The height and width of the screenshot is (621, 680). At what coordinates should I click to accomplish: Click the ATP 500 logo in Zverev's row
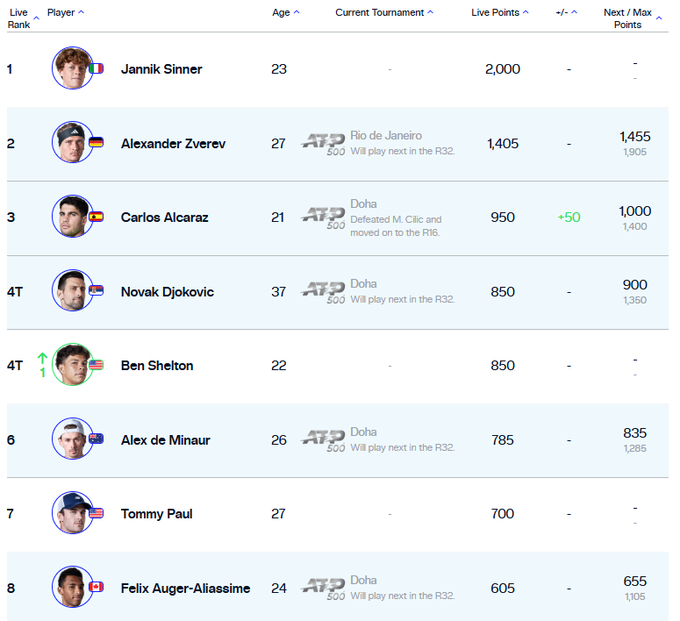point(323,143)
